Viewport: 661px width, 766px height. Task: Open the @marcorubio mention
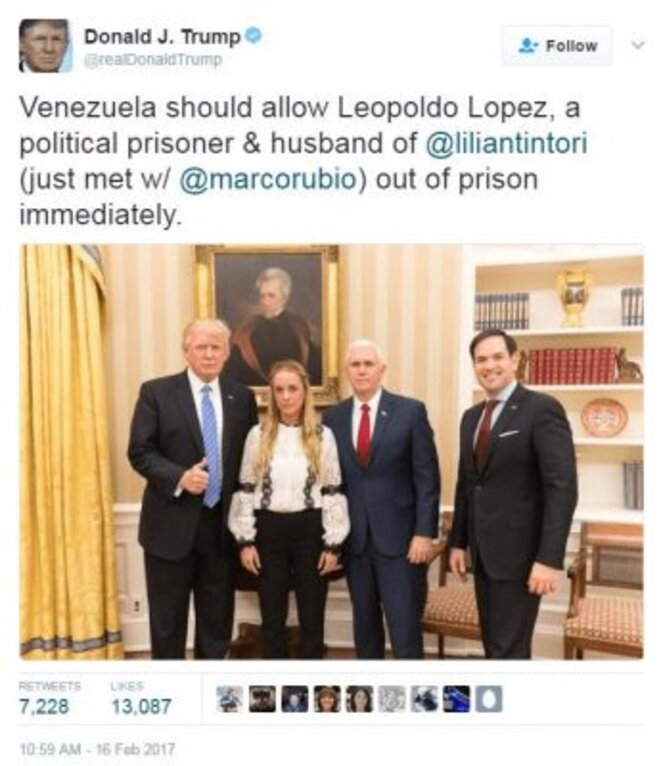[x=269, y=179]
